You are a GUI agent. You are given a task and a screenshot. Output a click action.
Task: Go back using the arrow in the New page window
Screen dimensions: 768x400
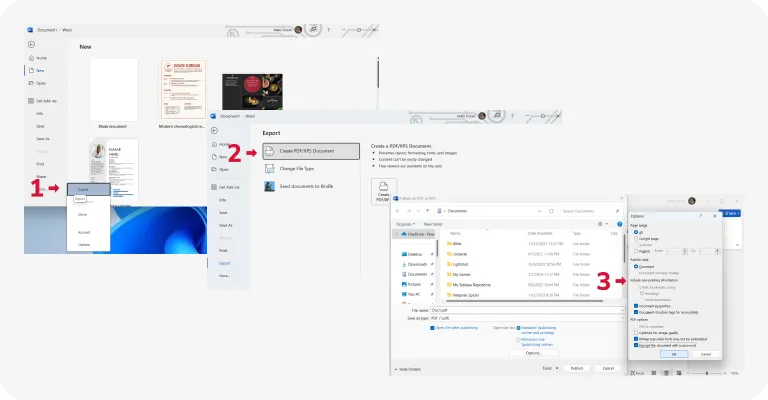click(31, 44)
